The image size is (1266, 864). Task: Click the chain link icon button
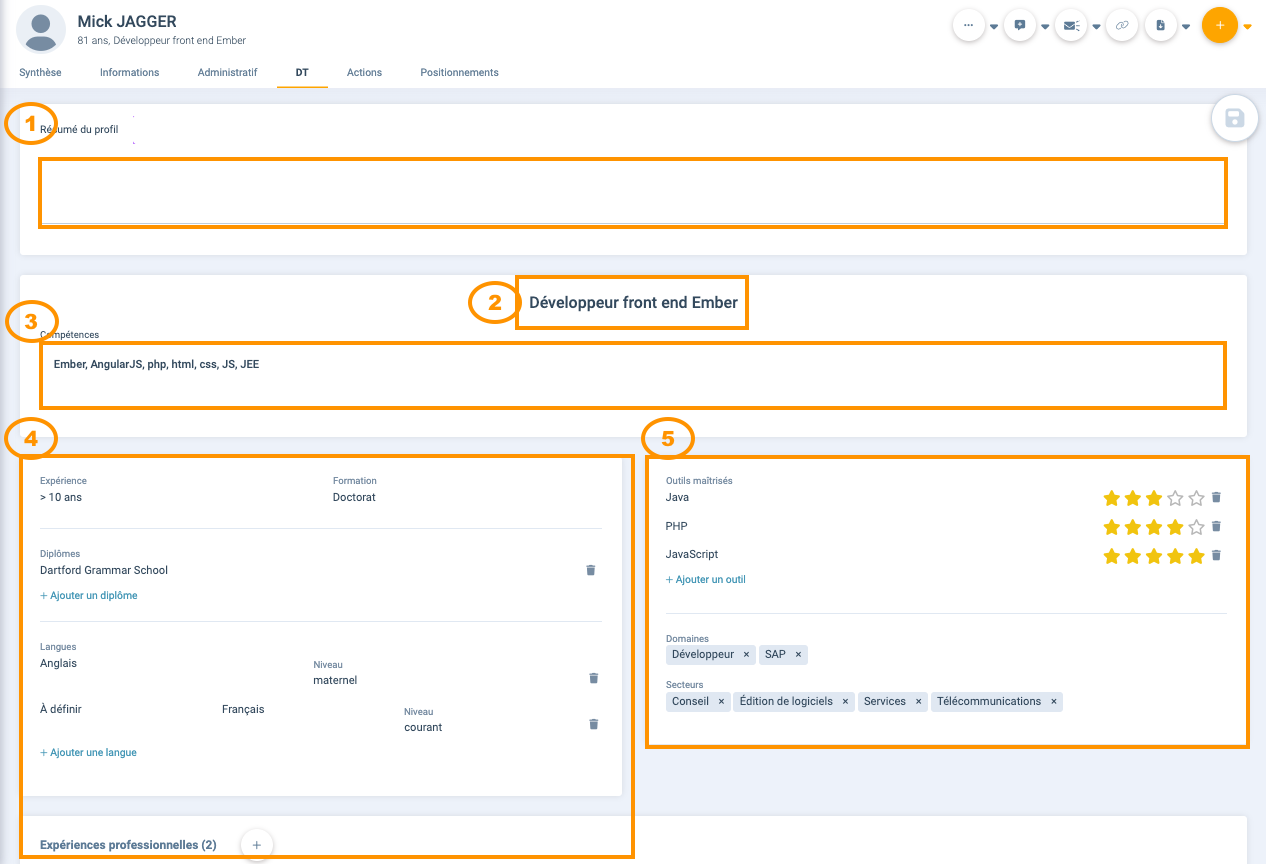tap(1122, 25)
